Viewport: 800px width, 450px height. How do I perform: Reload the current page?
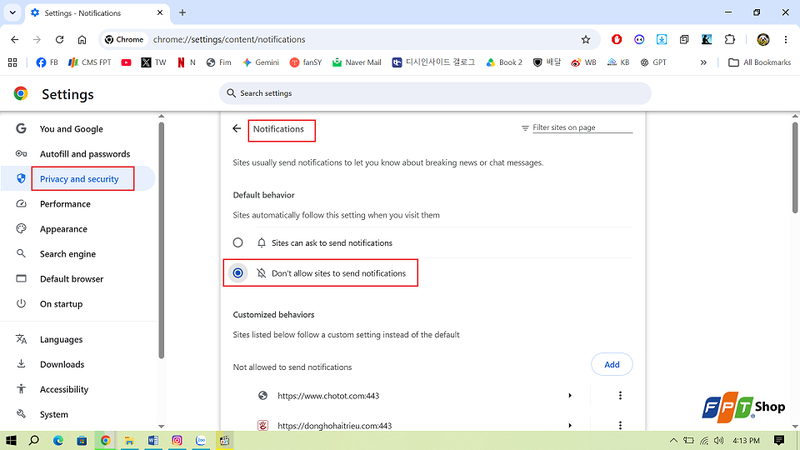60,39
